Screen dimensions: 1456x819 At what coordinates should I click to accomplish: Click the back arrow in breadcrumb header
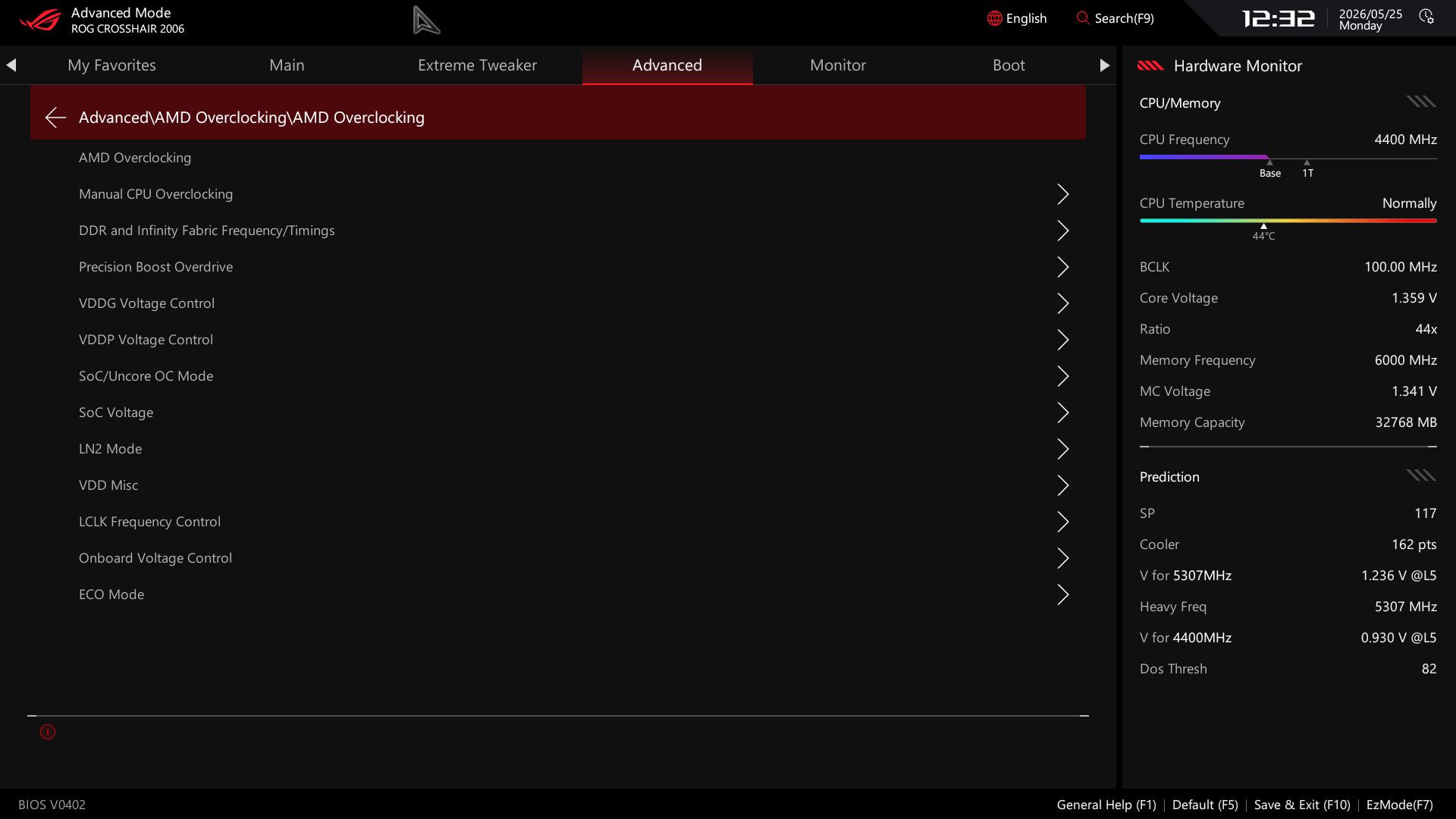(x=55, y=118)
